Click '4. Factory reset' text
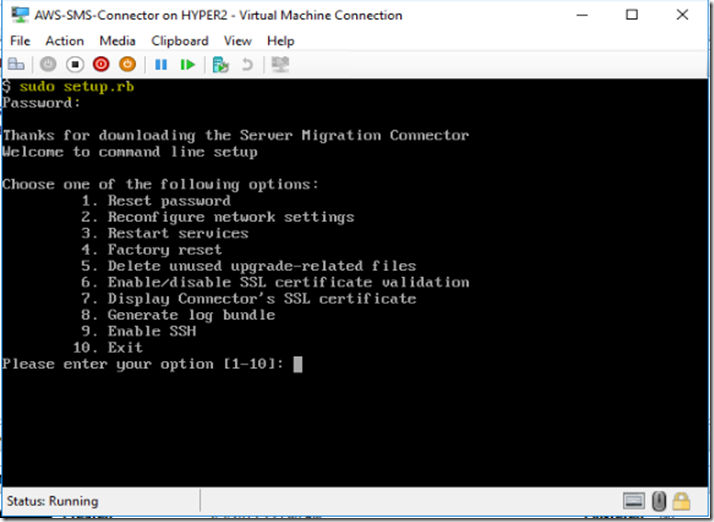The image size is (714, 522). click(x=152, y=250)
